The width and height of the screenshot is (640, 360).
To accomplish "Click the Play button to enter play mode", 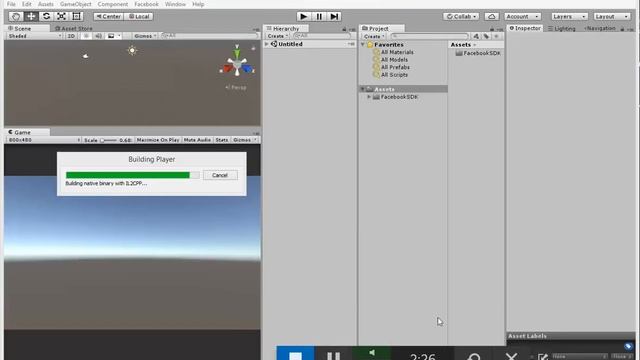I will click(x=303, y=16).
